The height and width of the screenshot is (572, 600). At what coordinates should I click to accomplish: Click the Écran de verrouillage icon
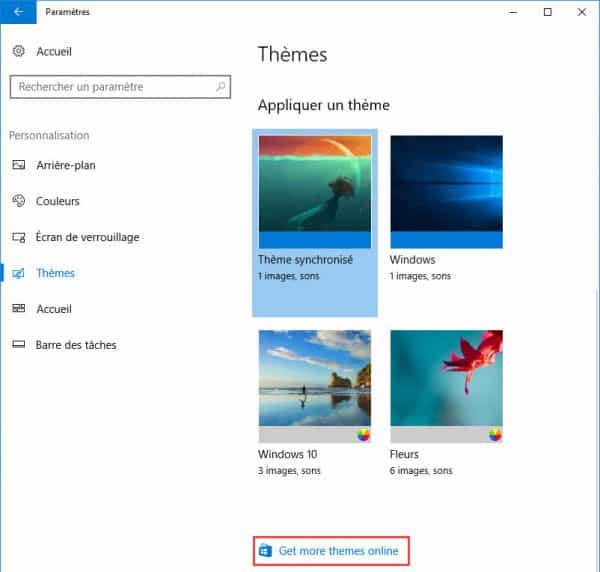18,237
